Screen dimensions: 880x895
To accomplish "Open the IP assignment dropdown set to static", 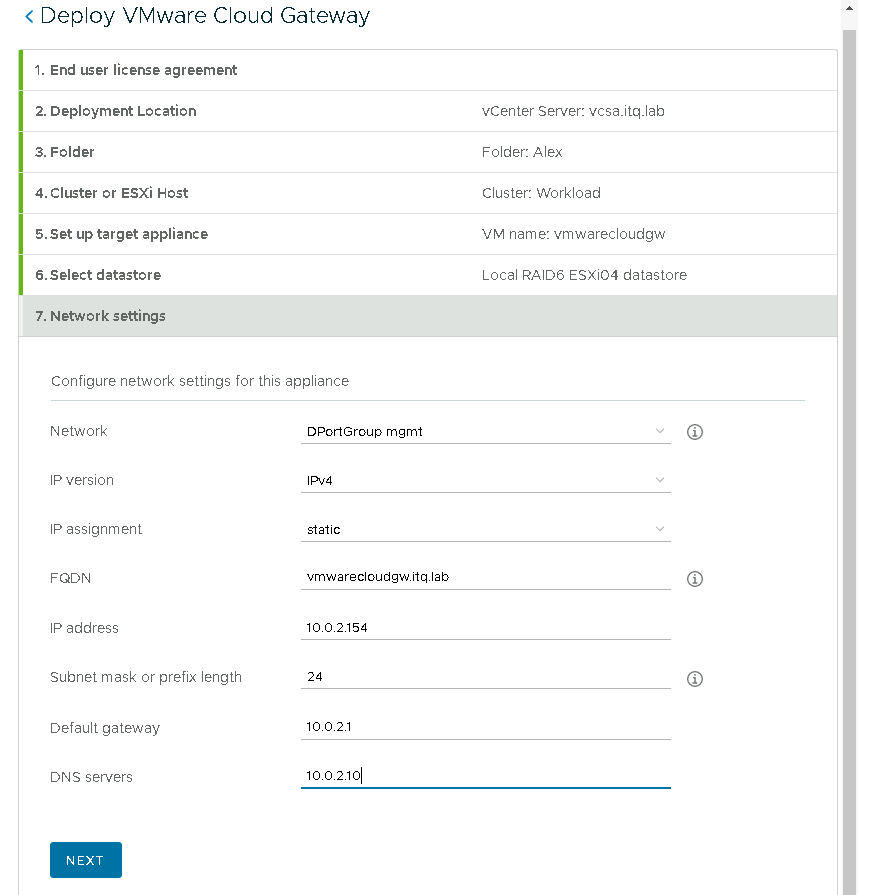I will (486, 530).
